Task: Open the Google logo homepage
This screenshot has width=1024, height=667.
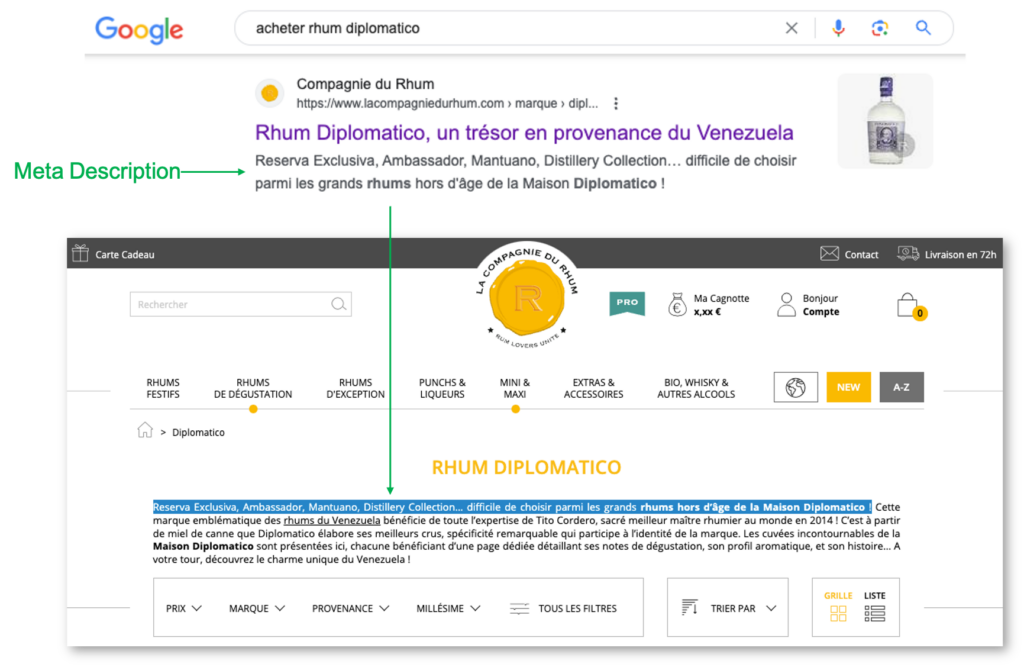Action: point(139,30)
